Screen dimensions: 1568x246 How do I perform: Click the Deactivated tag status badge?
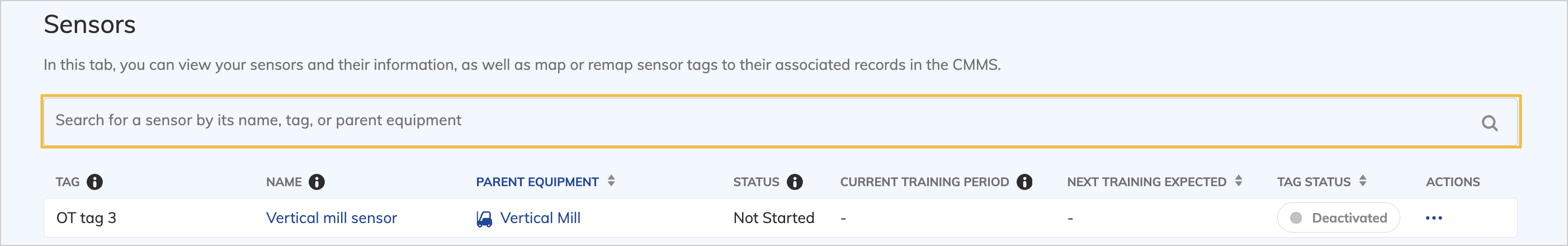1338,218
